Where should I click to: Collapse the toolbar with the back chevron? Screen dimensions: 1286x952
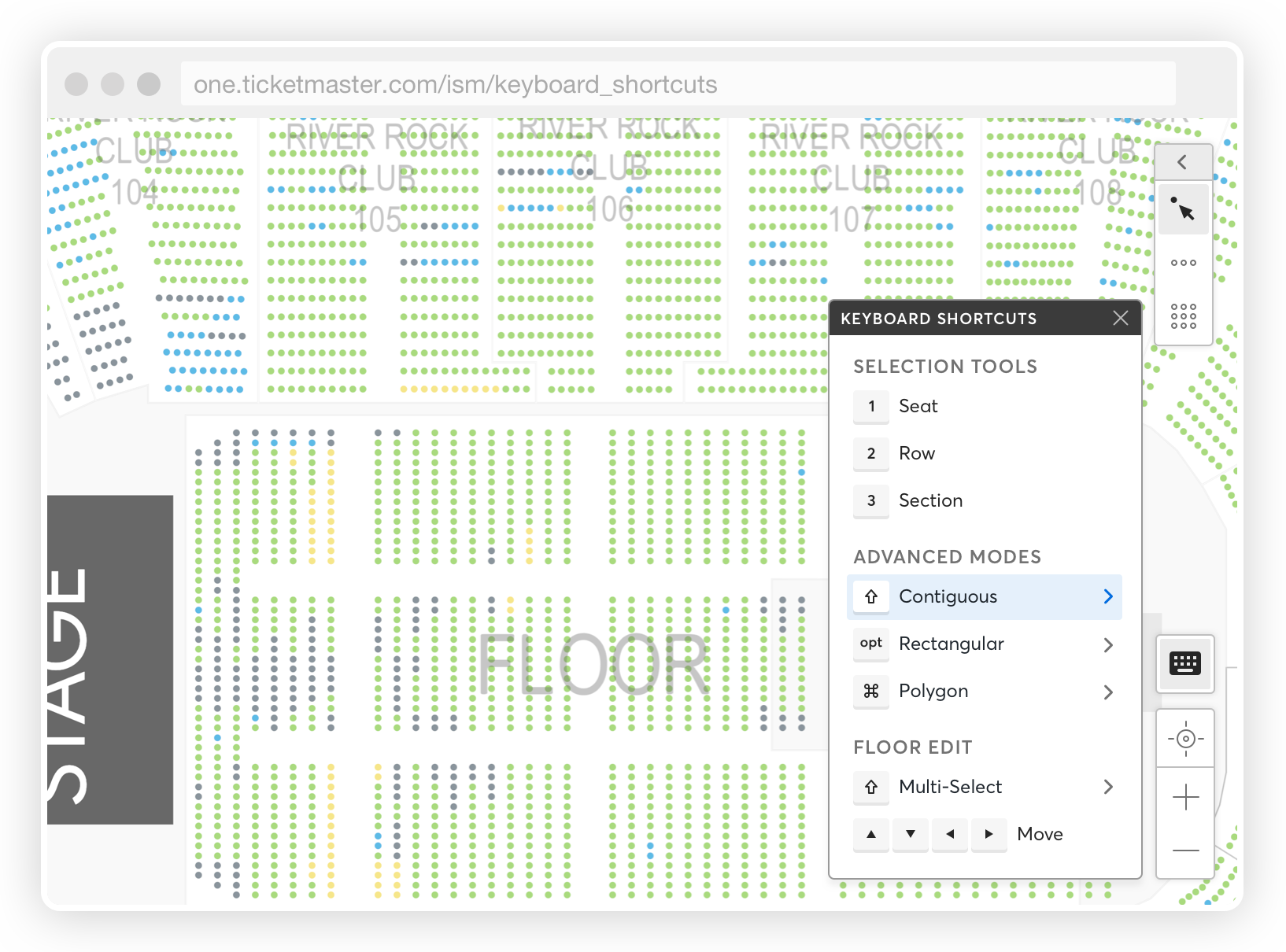1182,162
